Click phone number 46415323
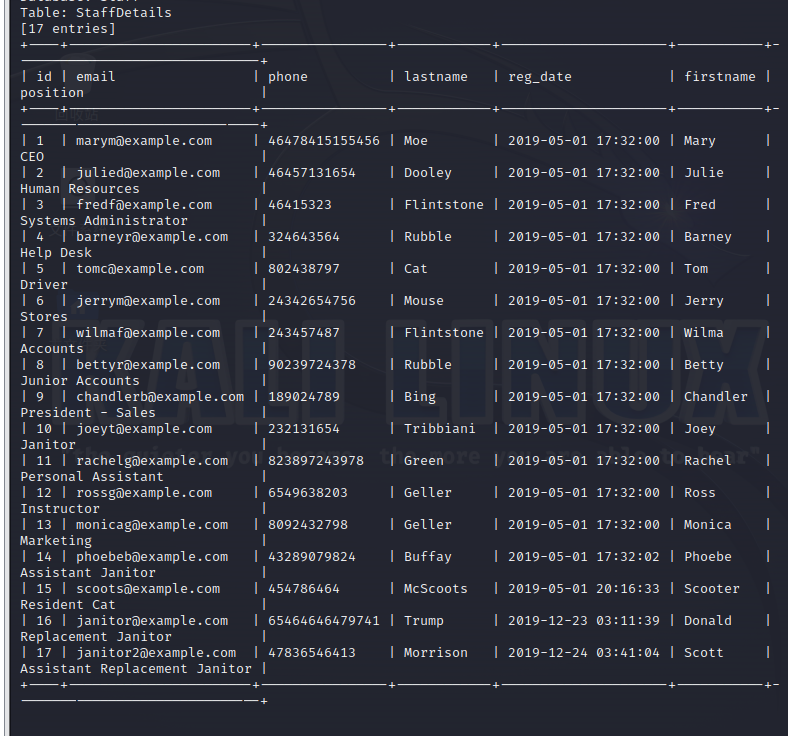This screenshot has height=736, width=788. pyautogui.click(x=300, y=205)
